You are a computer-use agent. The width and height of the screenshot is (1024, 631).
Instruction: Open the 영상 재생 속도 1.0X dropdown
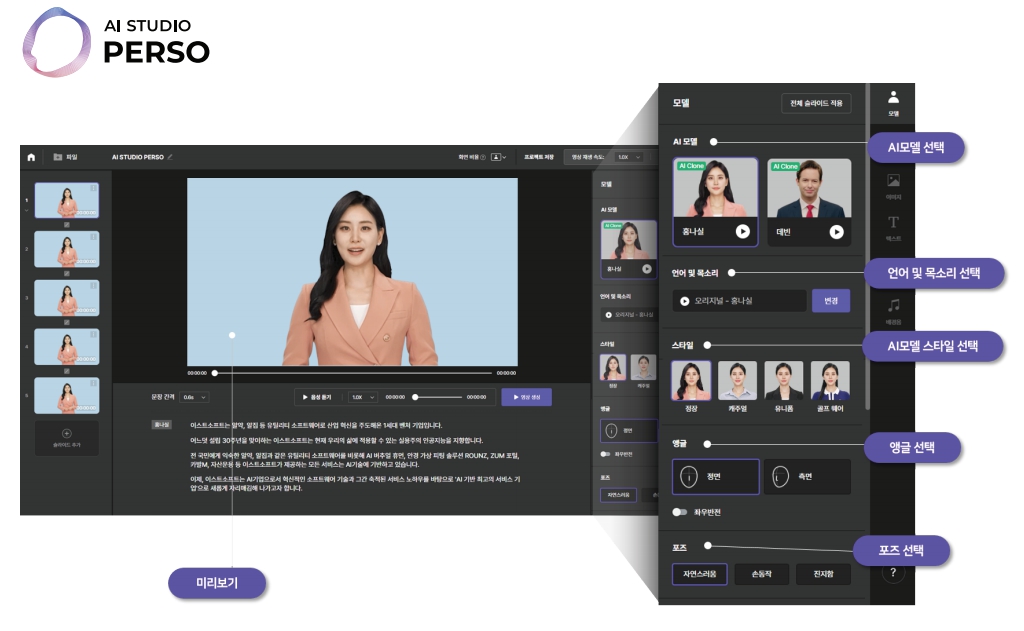coord(630,157)
